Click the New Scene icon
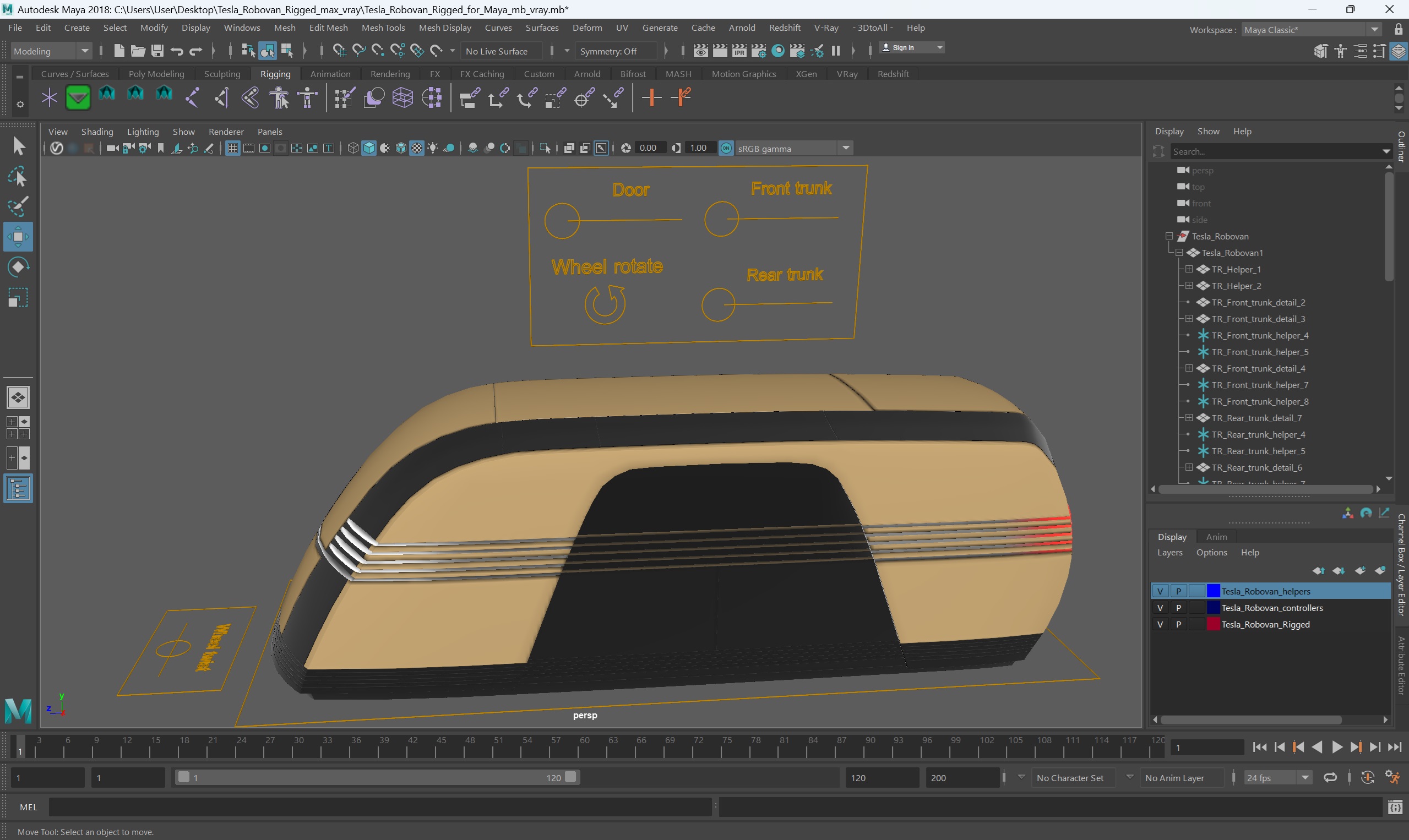The width and height of the screenshot is (1409, 840). pos(118,51)
